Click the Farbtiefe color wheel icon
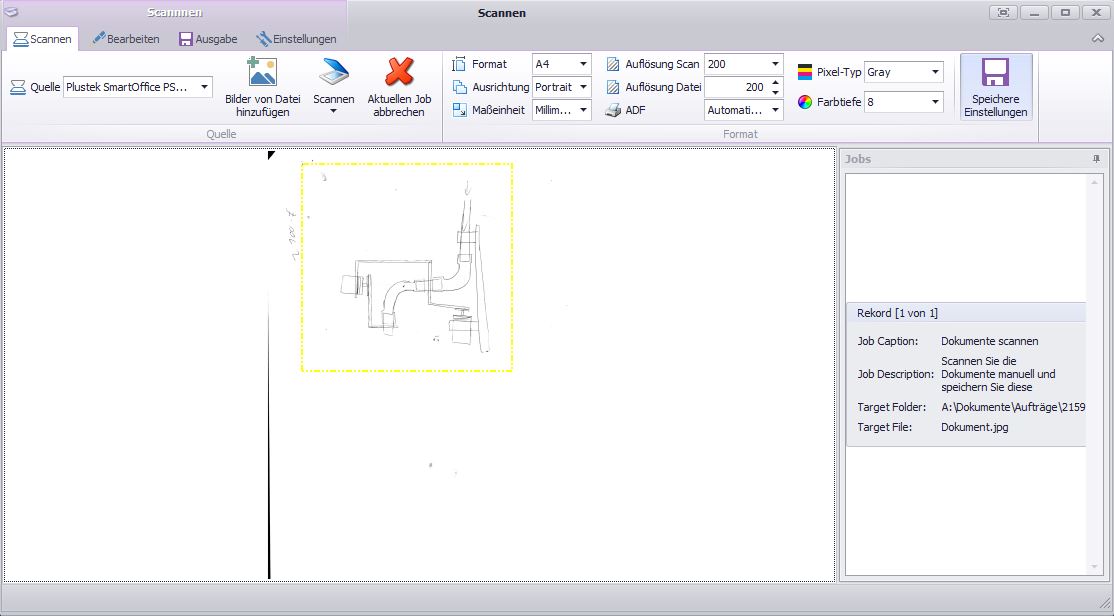 coord(805,102)
